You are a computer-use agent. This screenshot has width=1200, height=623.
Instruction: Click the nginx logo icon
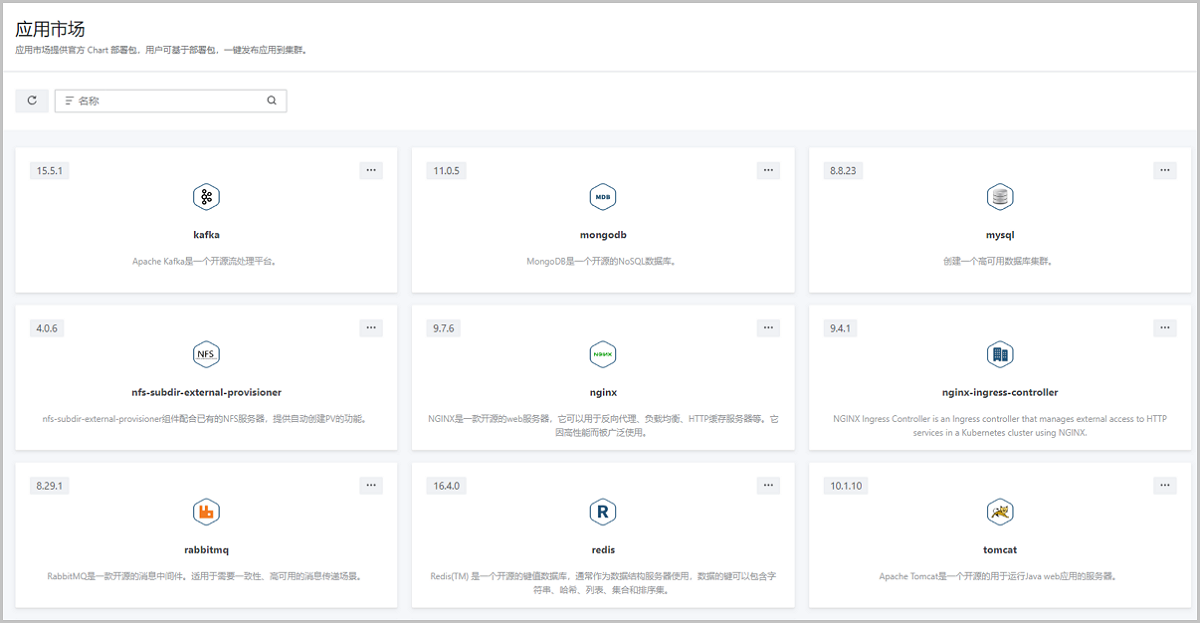(603, 354)
